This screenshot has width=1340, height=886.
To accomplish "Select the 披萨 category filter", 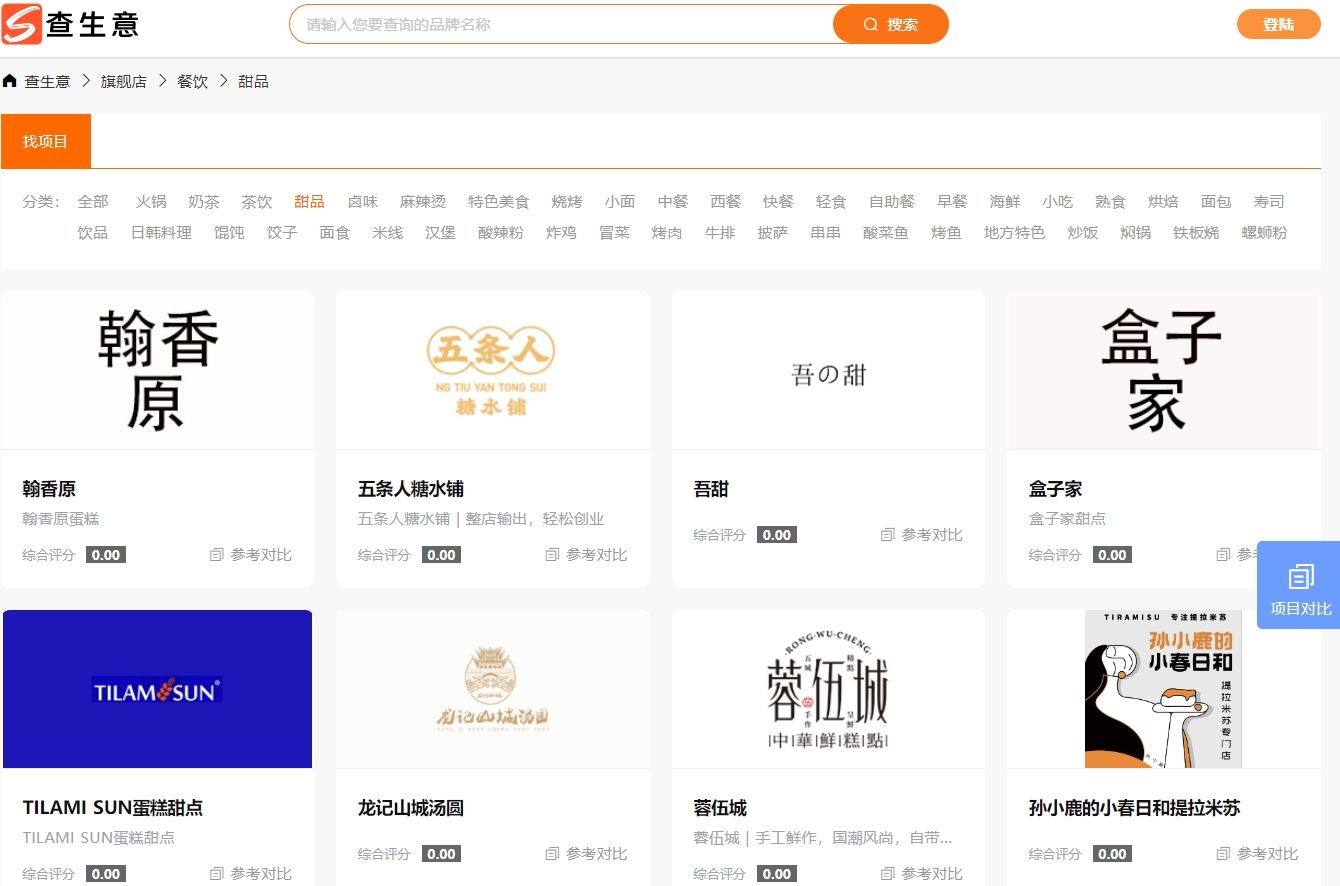I will pyautogui.click(x=773, y=233).
